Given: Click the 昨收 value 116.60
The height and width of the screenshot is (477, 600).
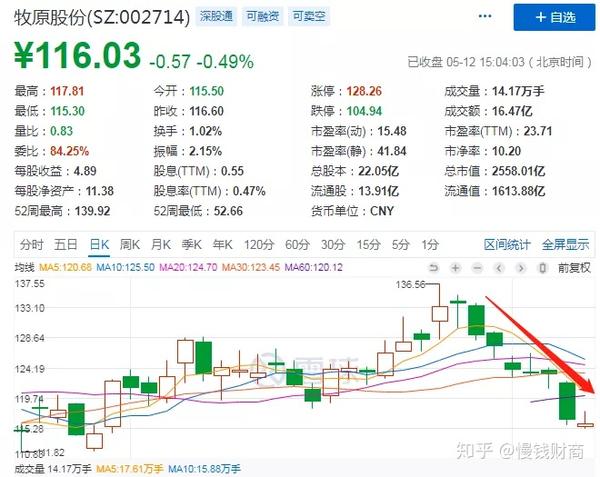Looking at the screenshot, I should pyautogui.click(x=207, y=111).
